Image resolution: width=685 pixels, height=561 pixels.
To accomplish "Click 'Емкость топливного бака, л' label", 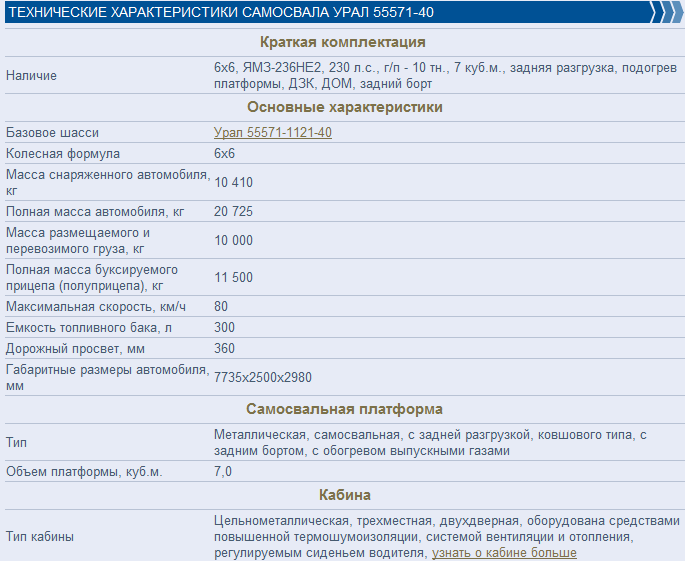I will coord(89,328).
